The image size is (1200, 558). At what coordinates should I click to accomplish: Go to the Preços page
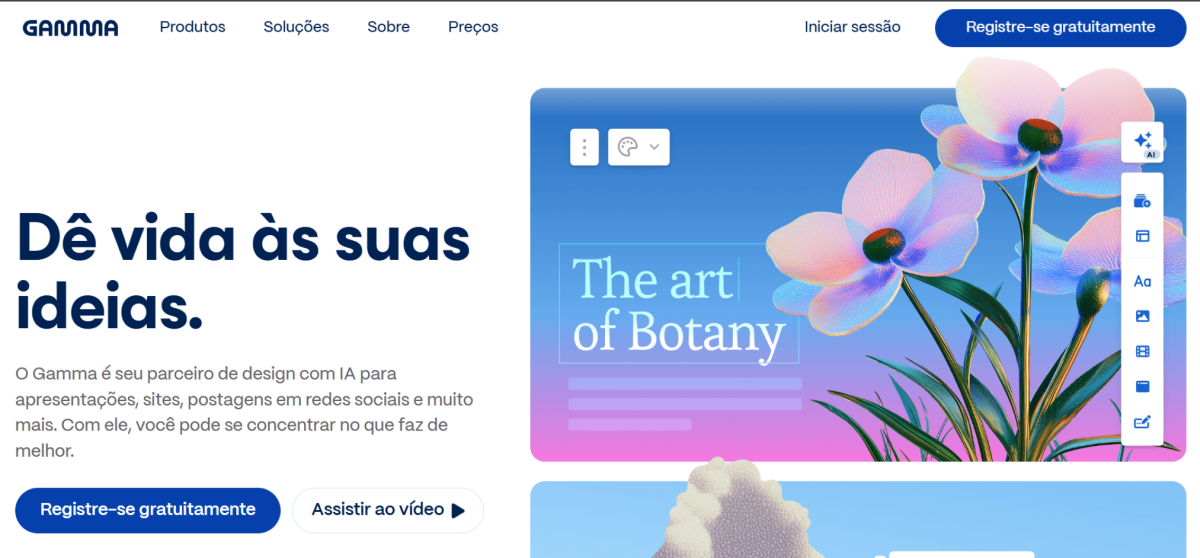(x=474, y=27)
